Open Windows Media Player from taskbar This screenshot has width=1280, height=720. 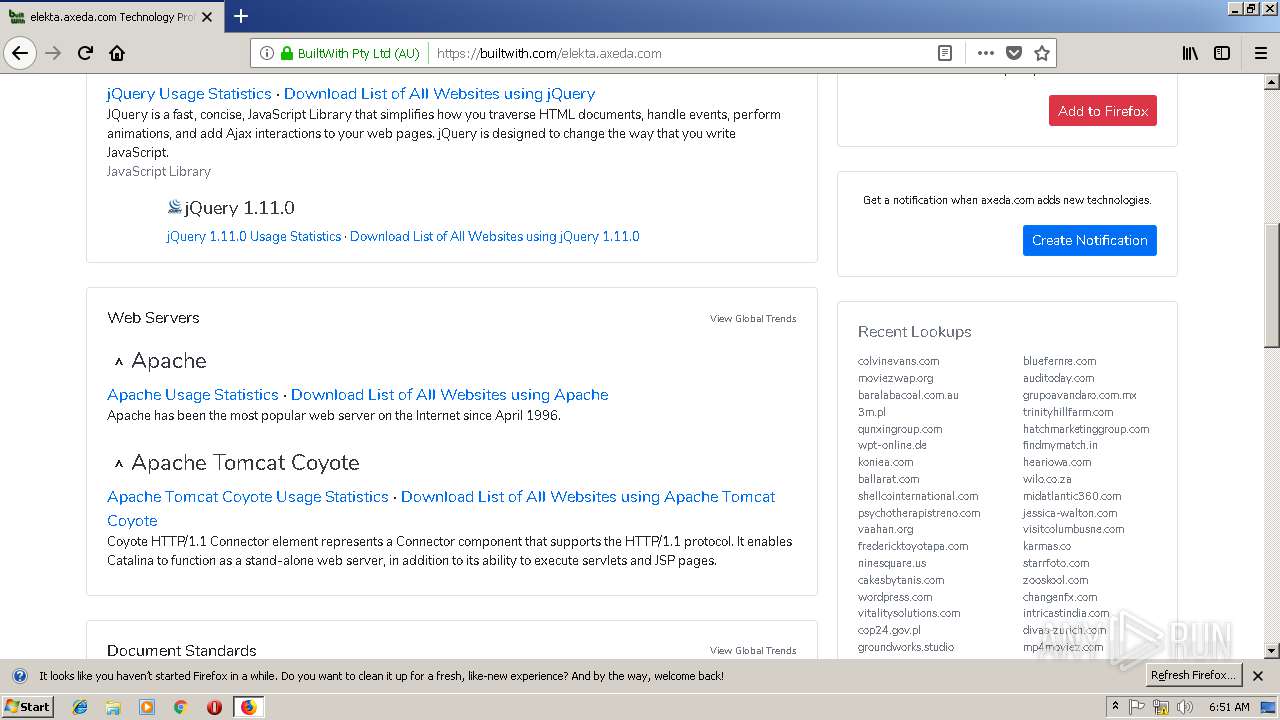click(147, 707)
